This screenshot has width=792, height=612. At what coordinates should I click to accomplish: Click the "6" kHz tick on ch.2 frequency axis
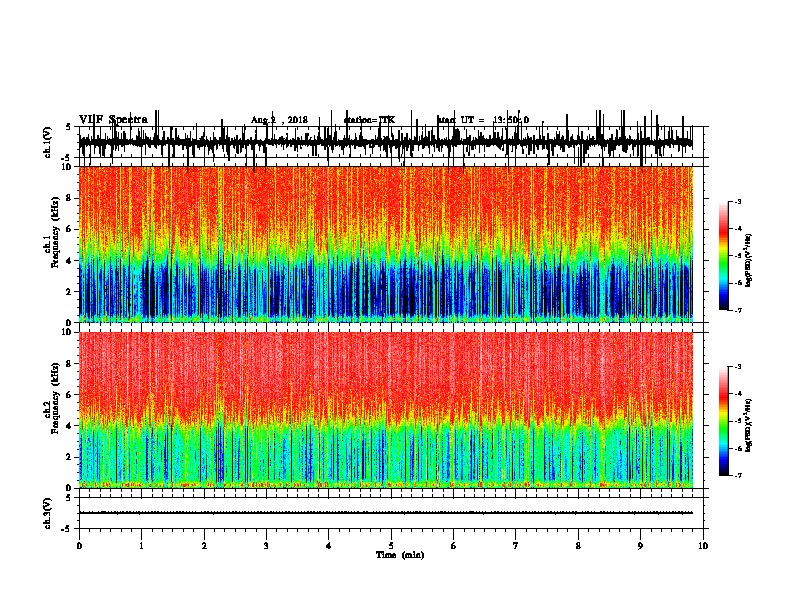point(69,395)
